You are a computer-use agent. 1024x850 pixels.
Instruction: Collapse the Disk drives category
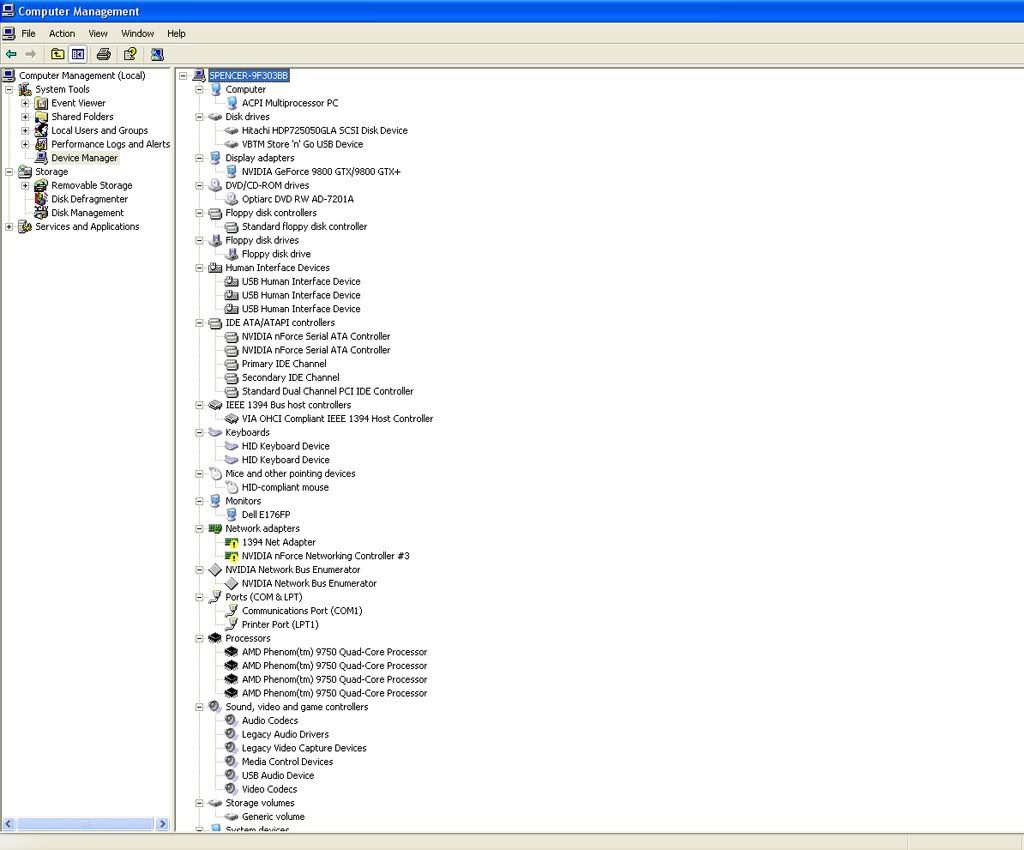[x=199, y=117]
